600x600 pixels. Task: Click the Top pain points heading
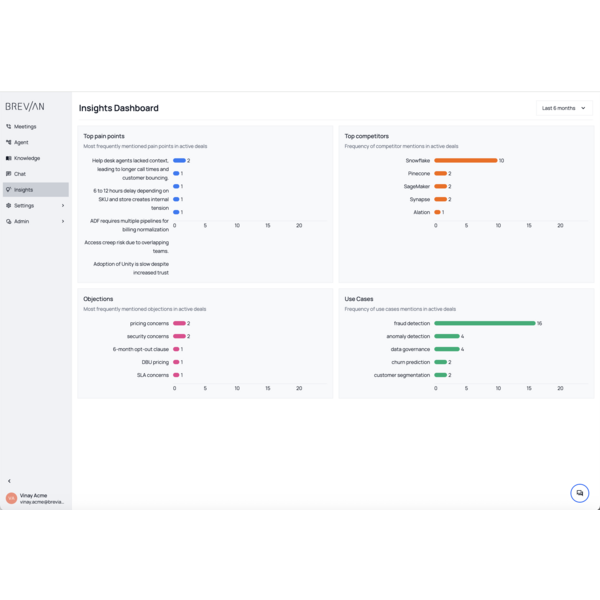[x=104, y=136]
